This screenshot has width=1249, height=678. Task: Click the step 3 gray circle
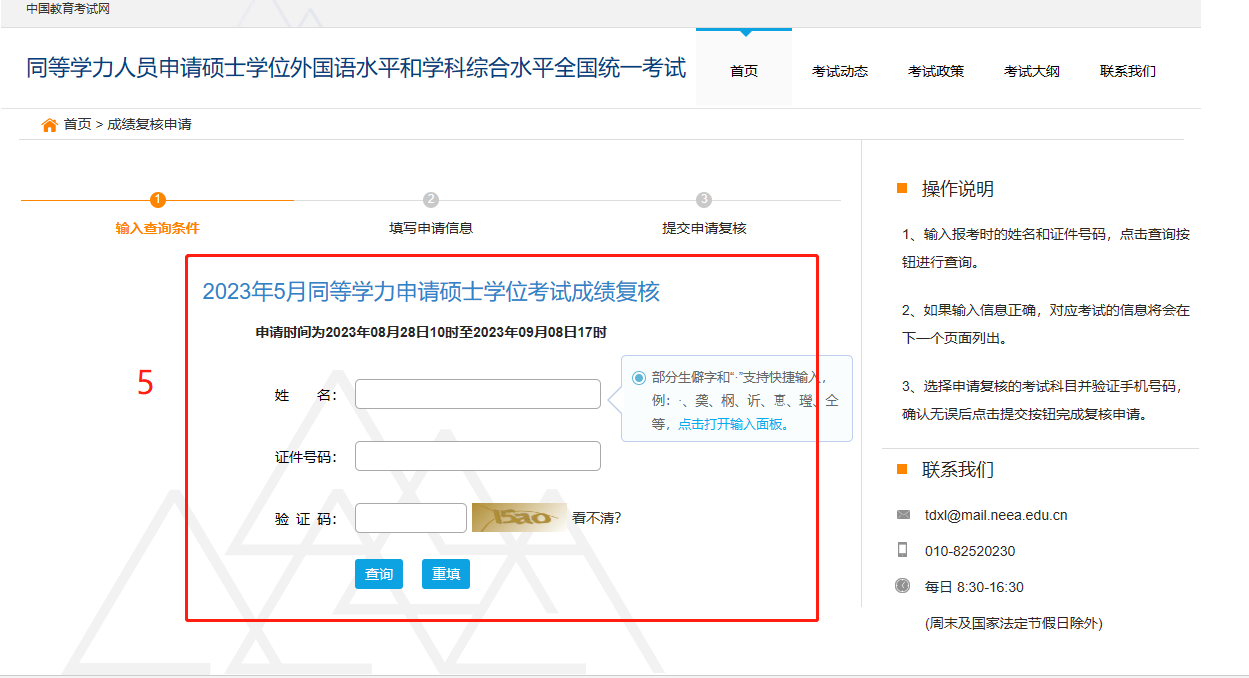tap(704, 200)
